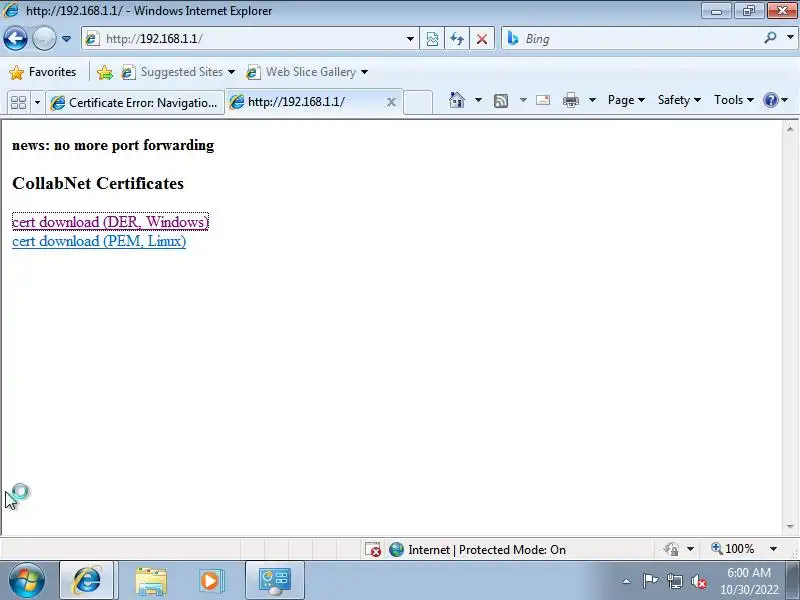800x600 pixels.
Task: Click the Internet zone globe icon
Action: pyautogui.click(x=396, y=549)
